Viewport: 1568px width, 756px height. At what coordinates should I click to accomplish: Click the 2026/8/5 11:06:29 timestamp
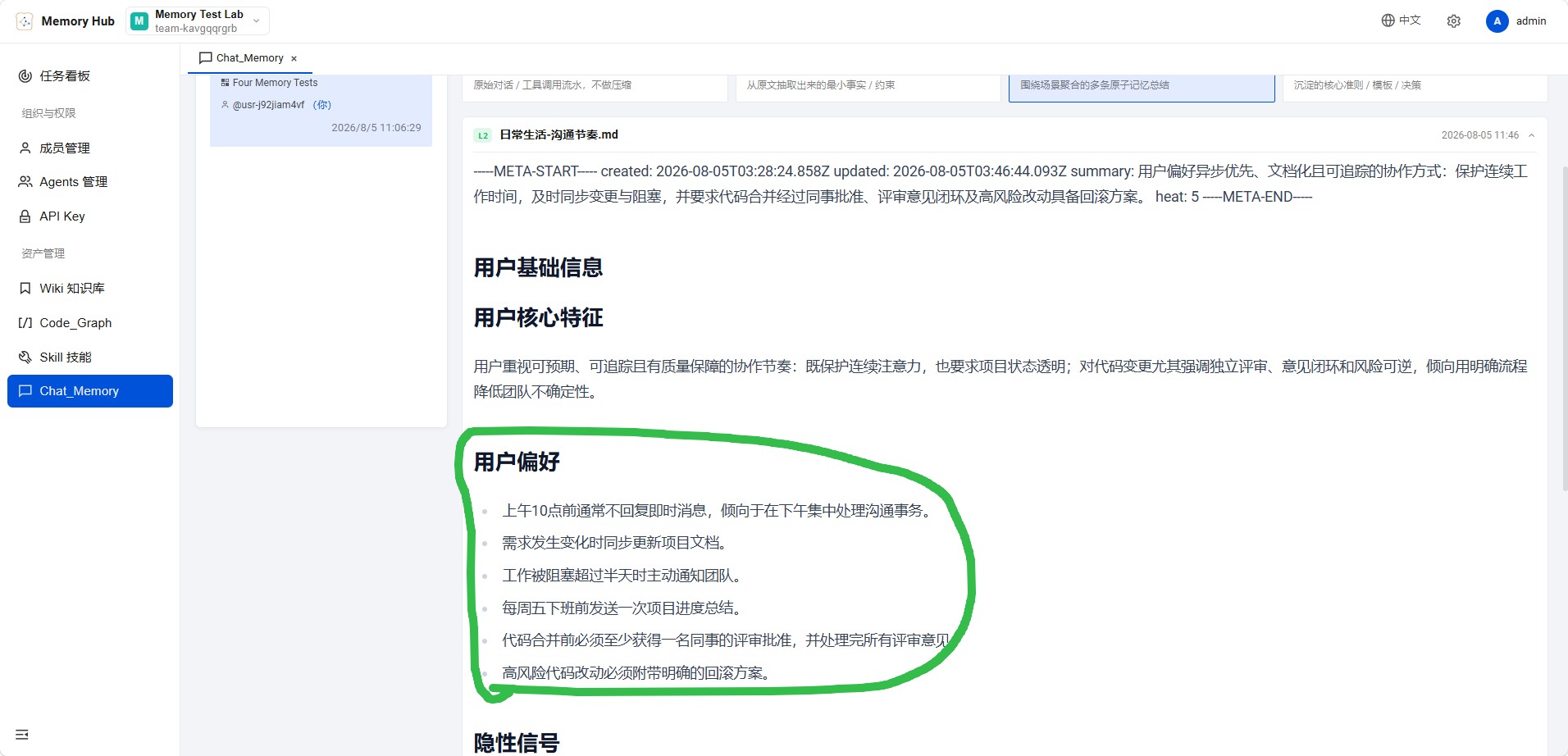(376, 128)
